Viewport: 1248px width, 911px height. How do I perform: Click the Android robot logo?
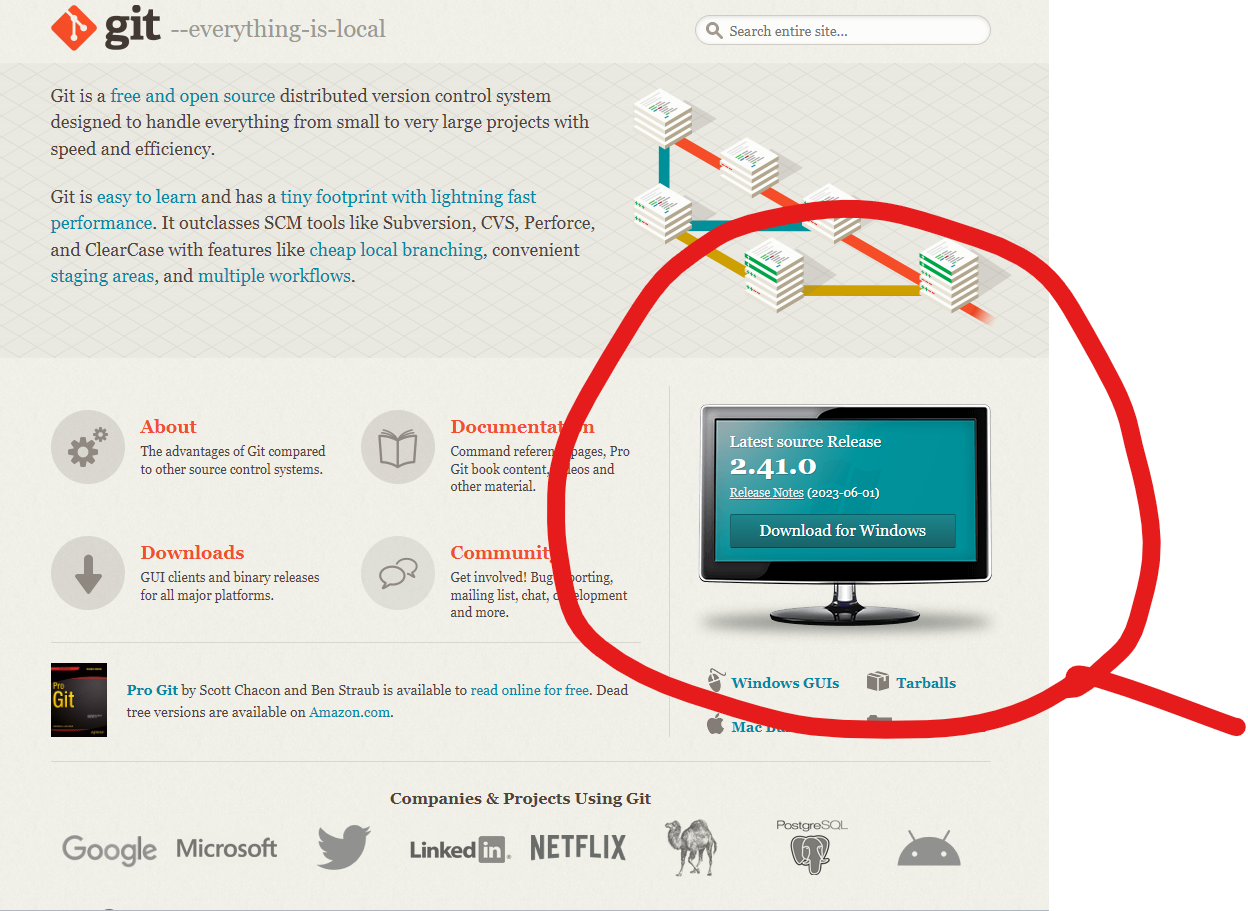(x=929, y=848)
